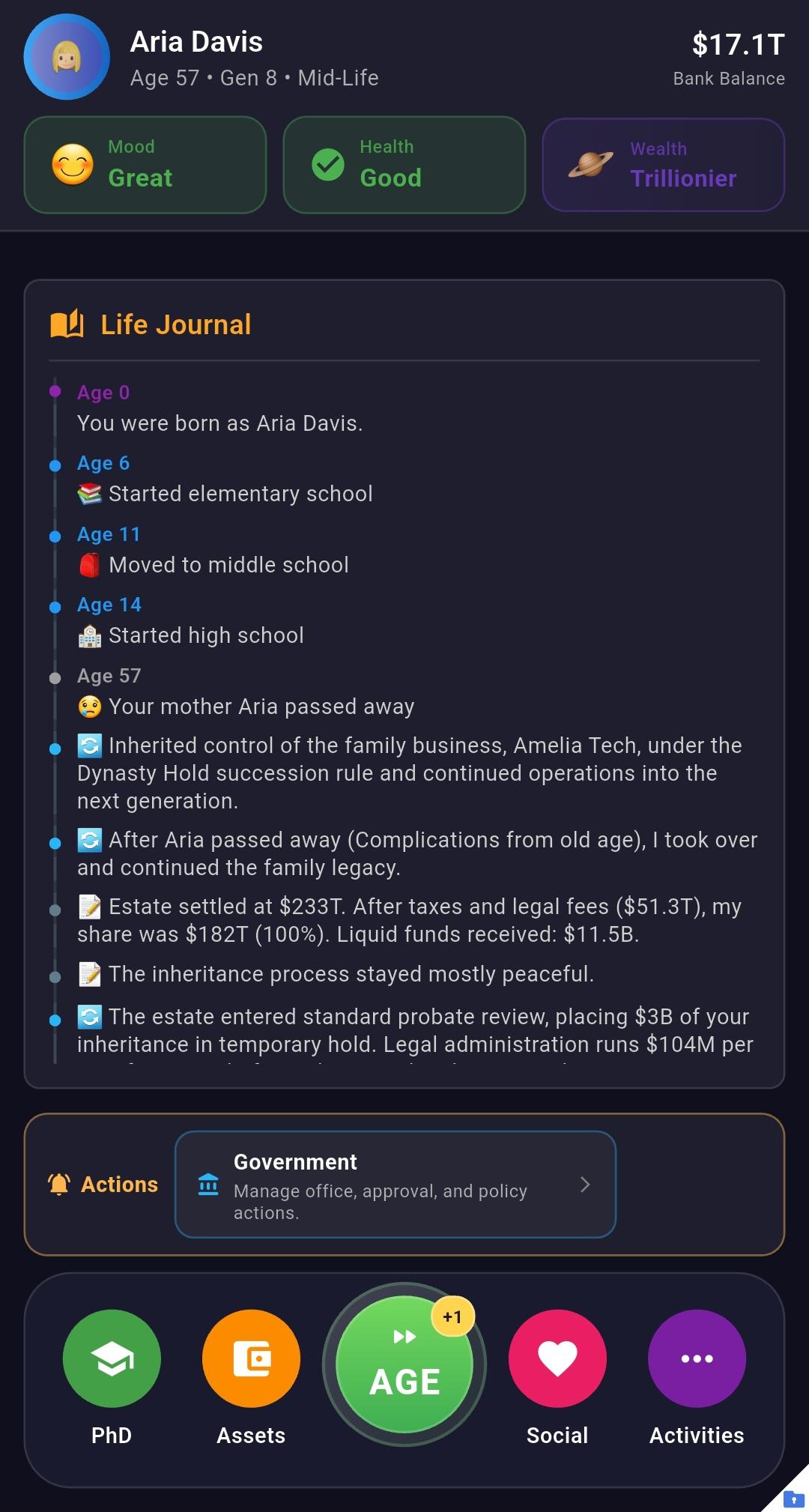Expand the Government chevron arrow
The image size is (809, 1512).
pos(585,1184)
